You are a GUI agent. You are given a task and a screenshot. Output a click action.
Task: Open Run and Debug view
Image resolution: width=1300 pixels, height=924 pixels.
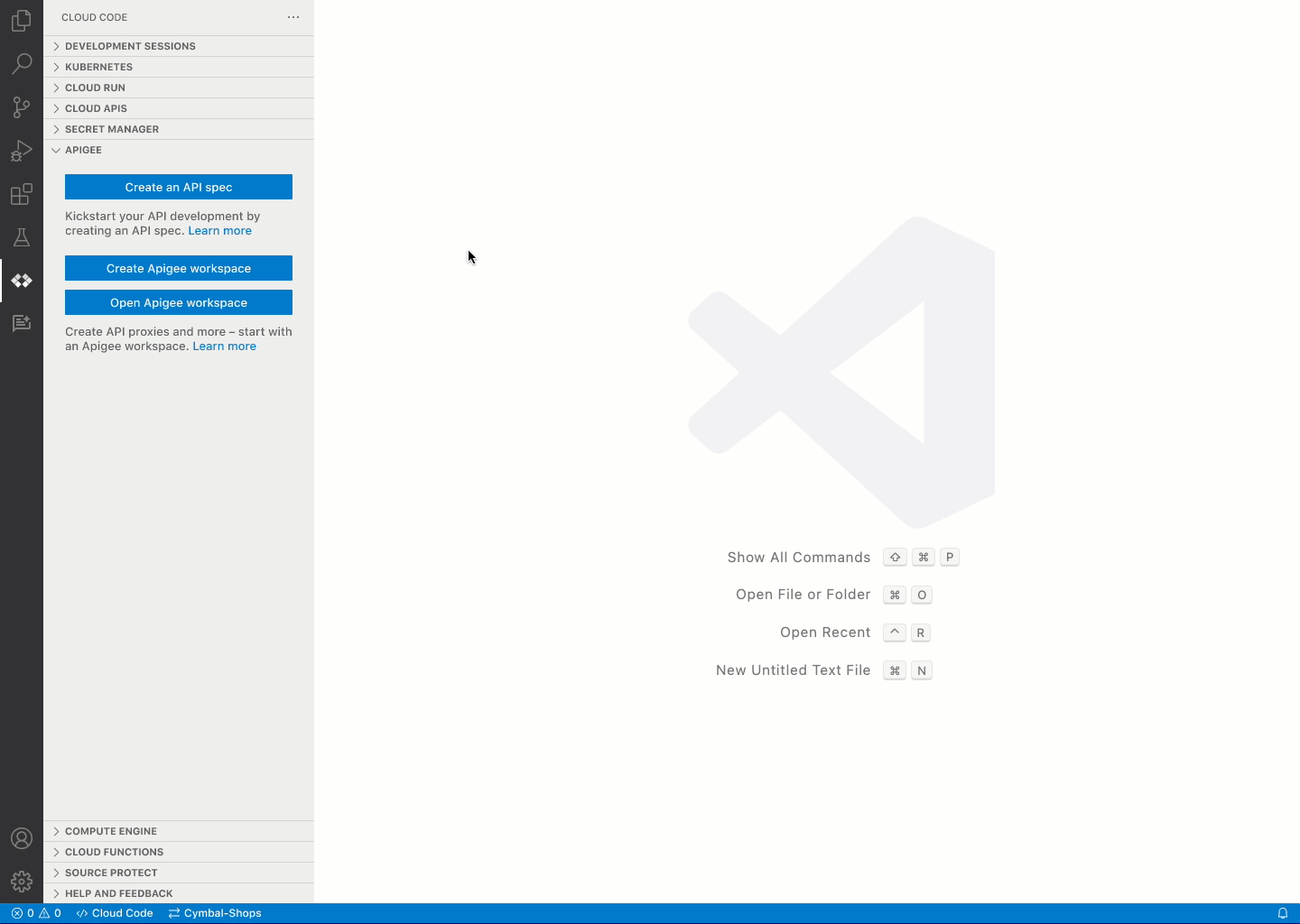coord(22,151)
